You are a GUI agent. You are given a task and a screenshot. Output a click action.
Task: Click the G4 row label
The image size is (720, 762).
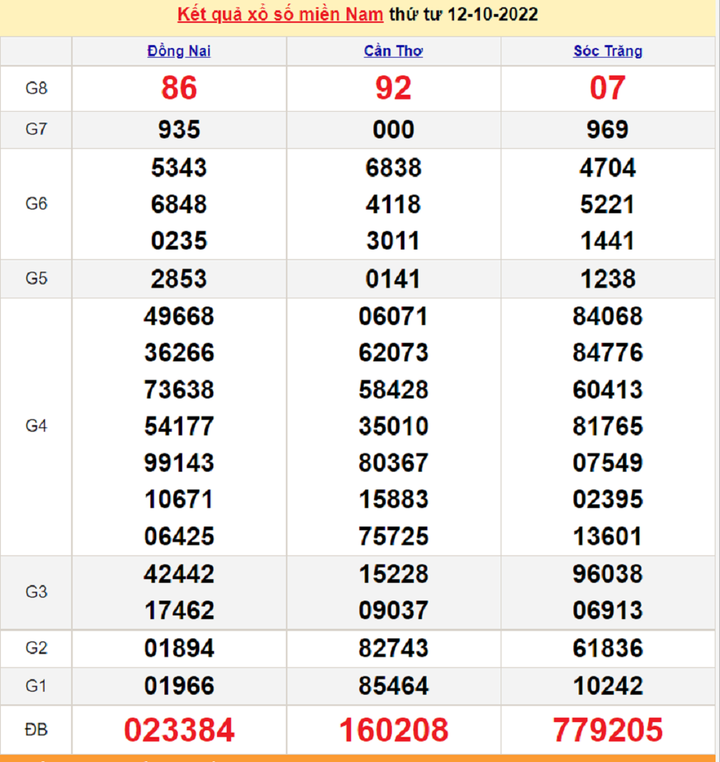tap(36, 426)
